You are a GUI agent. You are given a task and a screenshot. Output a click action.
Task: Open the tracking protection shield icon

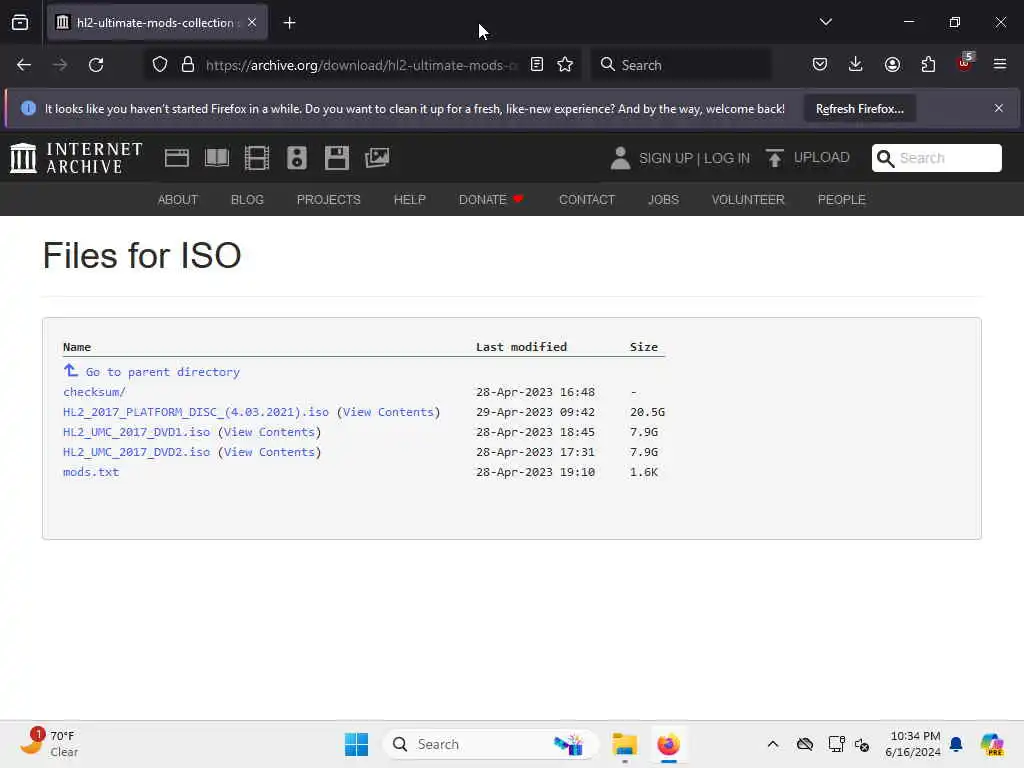click(160, 65)
